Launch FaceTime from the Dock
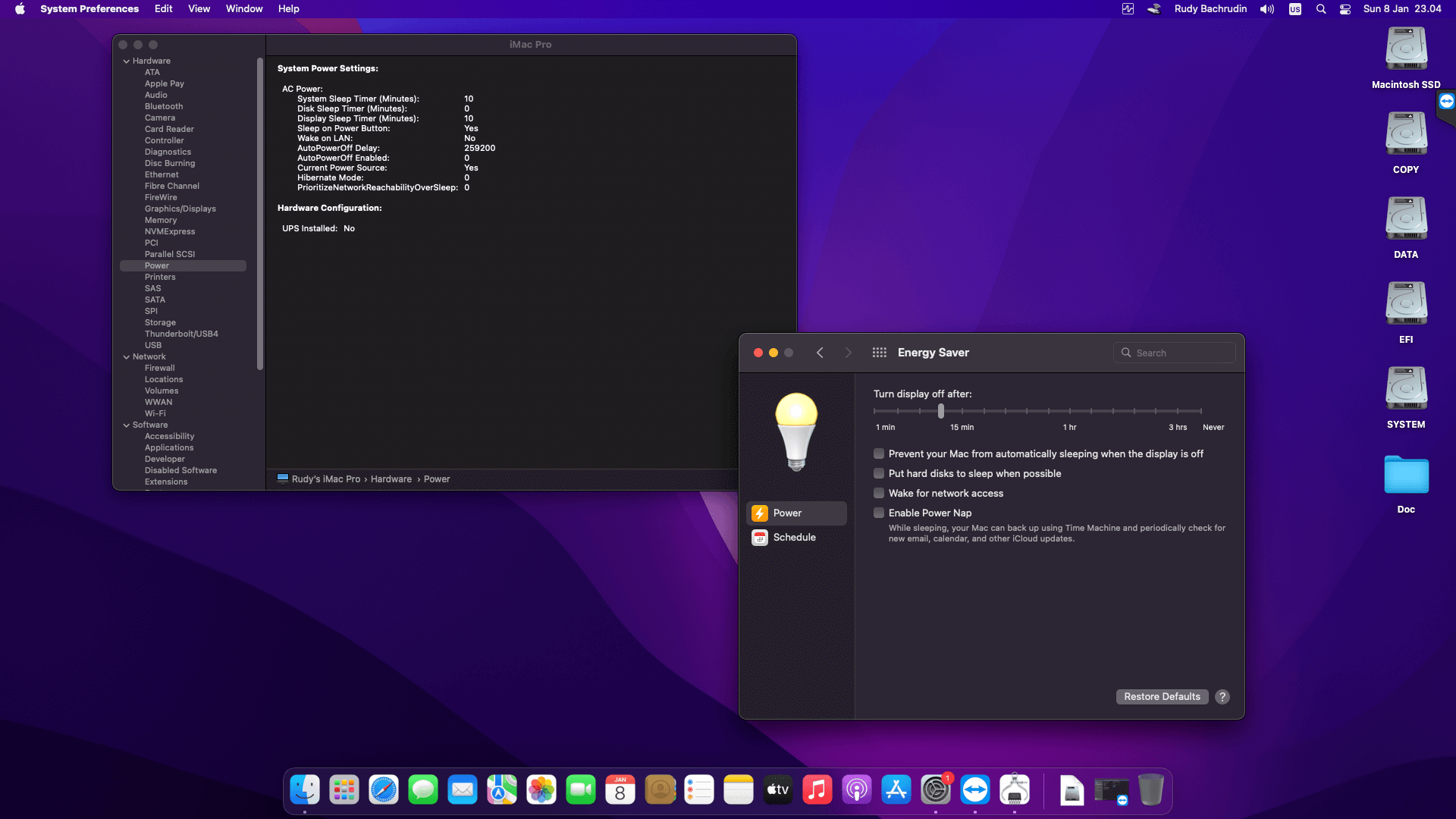Screen dimensions: 1456x819 point(581,790)
